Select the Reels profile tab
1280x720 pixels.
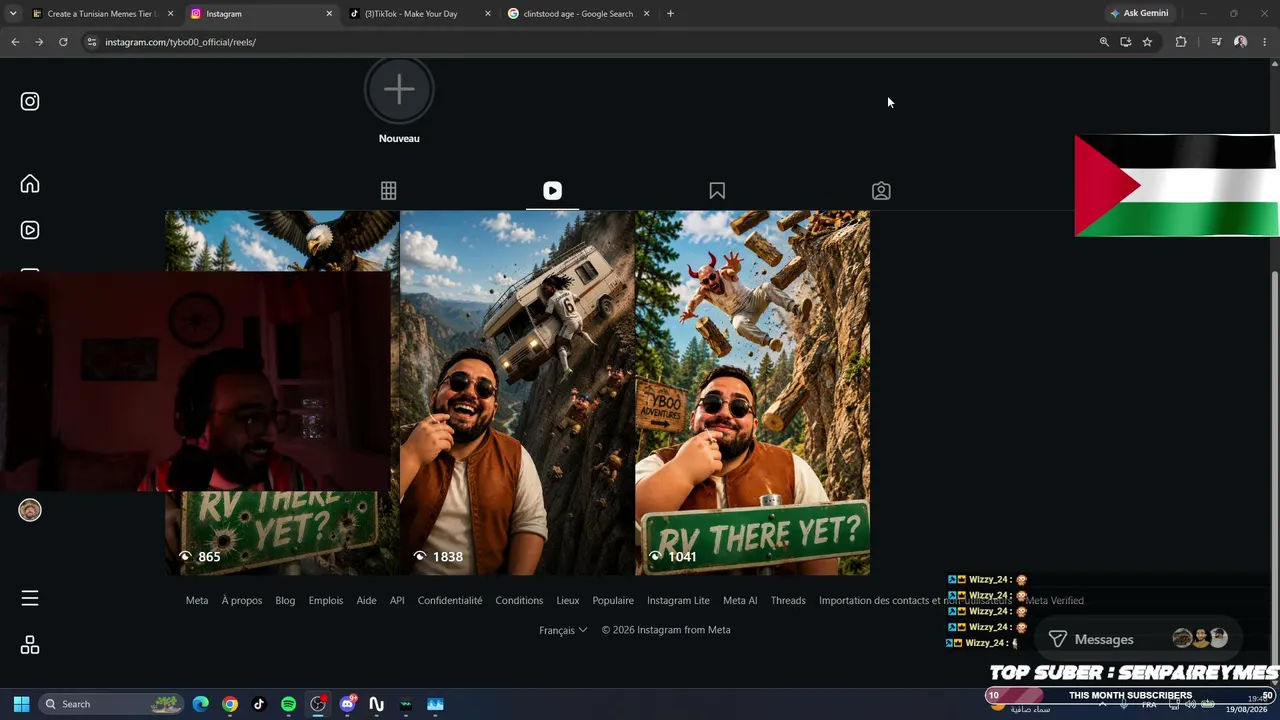coord(552,191)
